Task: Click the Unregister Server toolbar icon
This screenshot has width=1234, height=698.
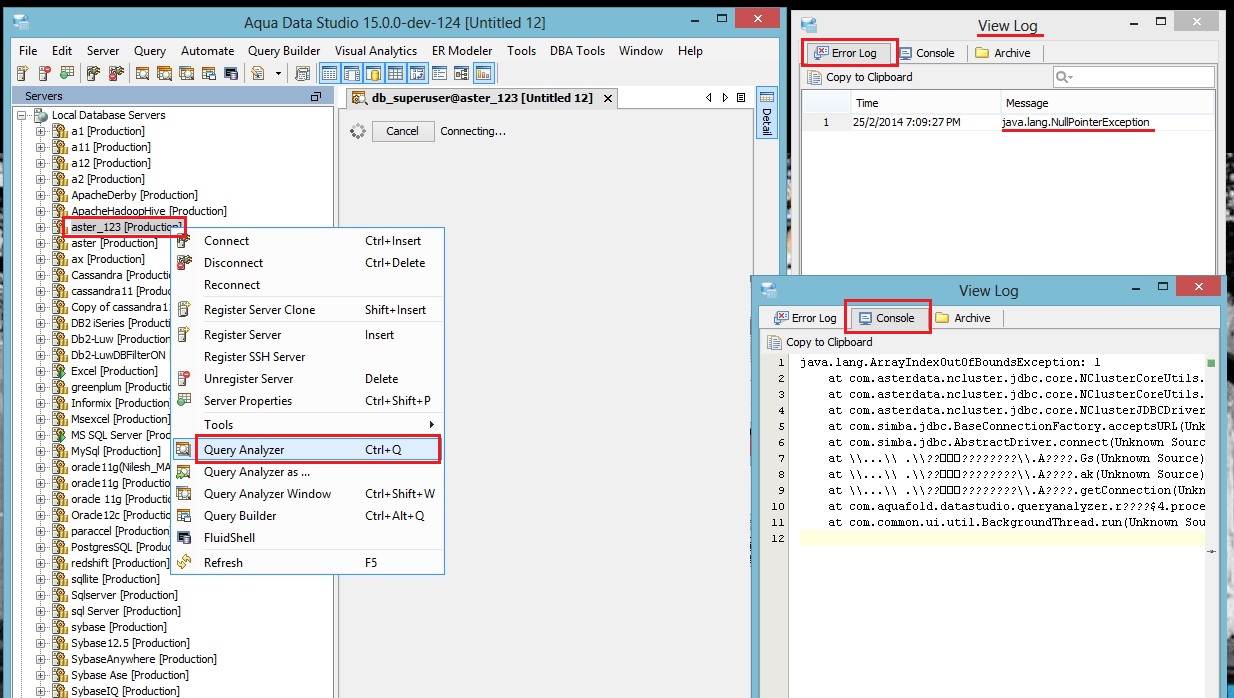Action: click(x=45, y=73)
